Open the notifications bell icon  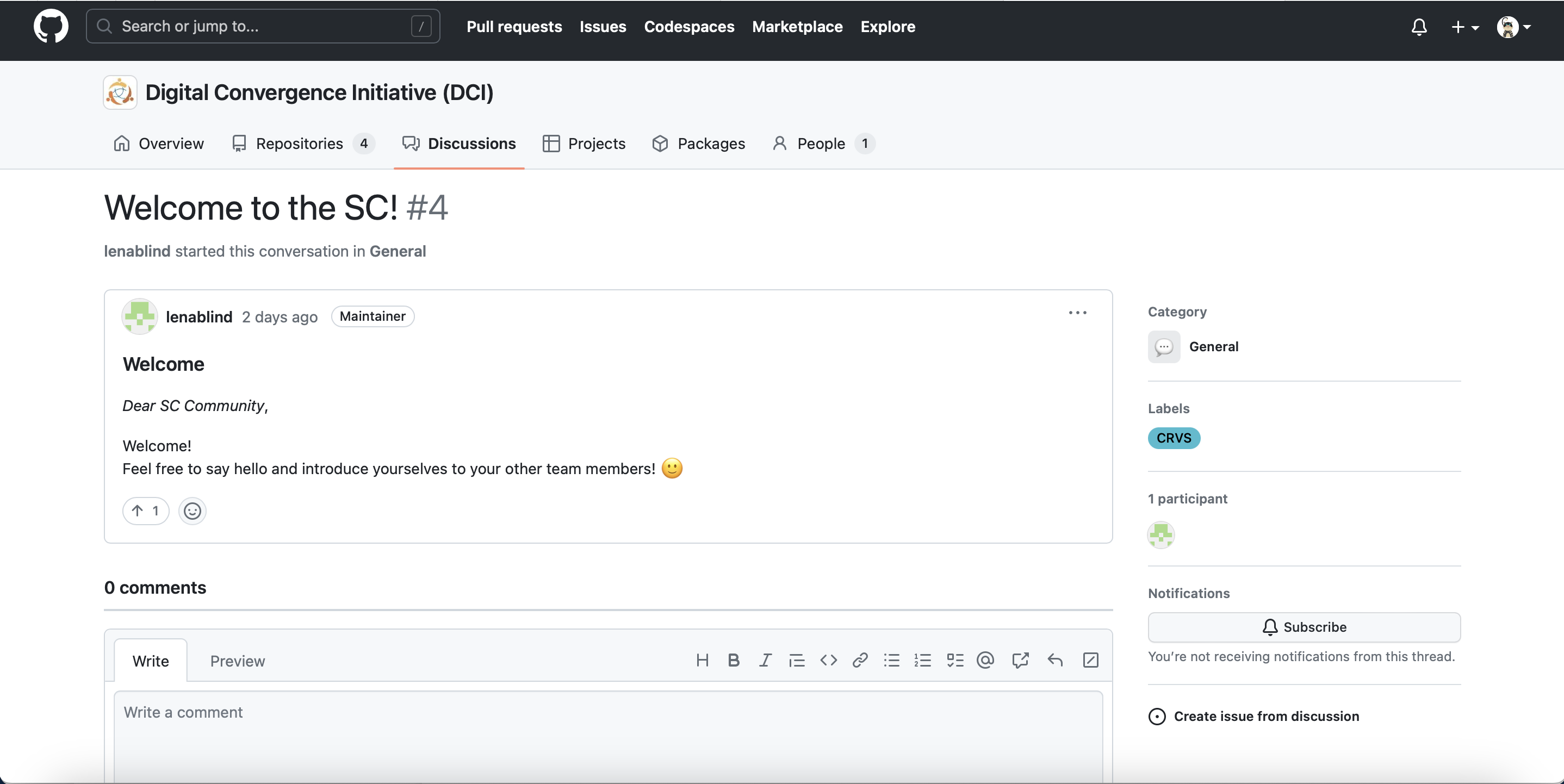point(1419,27)
